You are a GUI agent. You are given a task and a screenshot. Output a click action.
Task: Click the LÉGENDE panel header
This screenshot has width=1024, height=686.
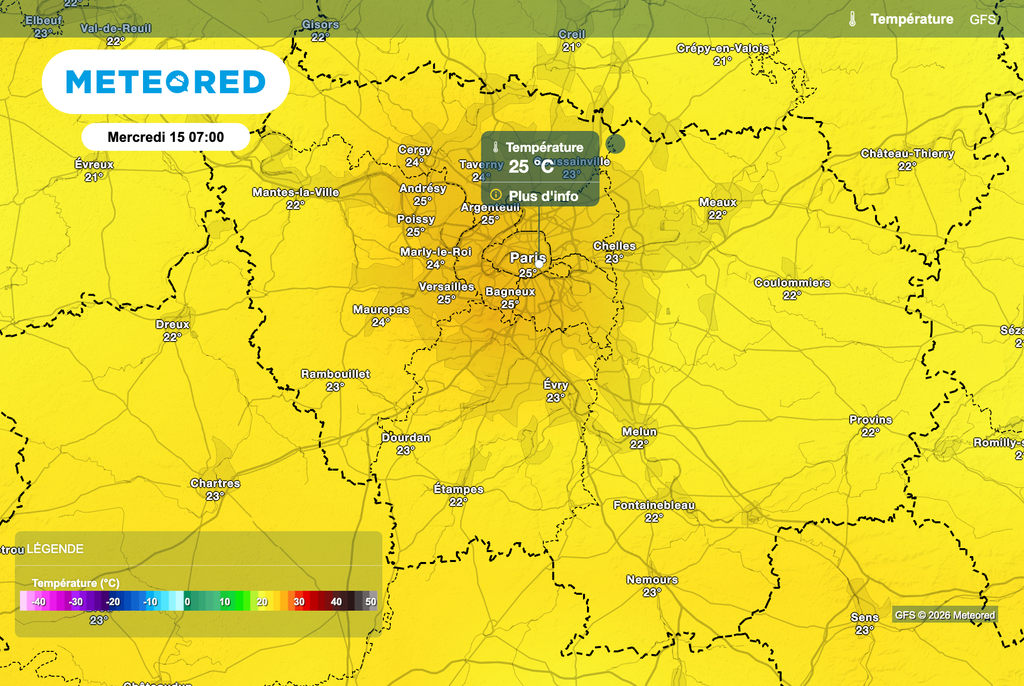point(55,549)
